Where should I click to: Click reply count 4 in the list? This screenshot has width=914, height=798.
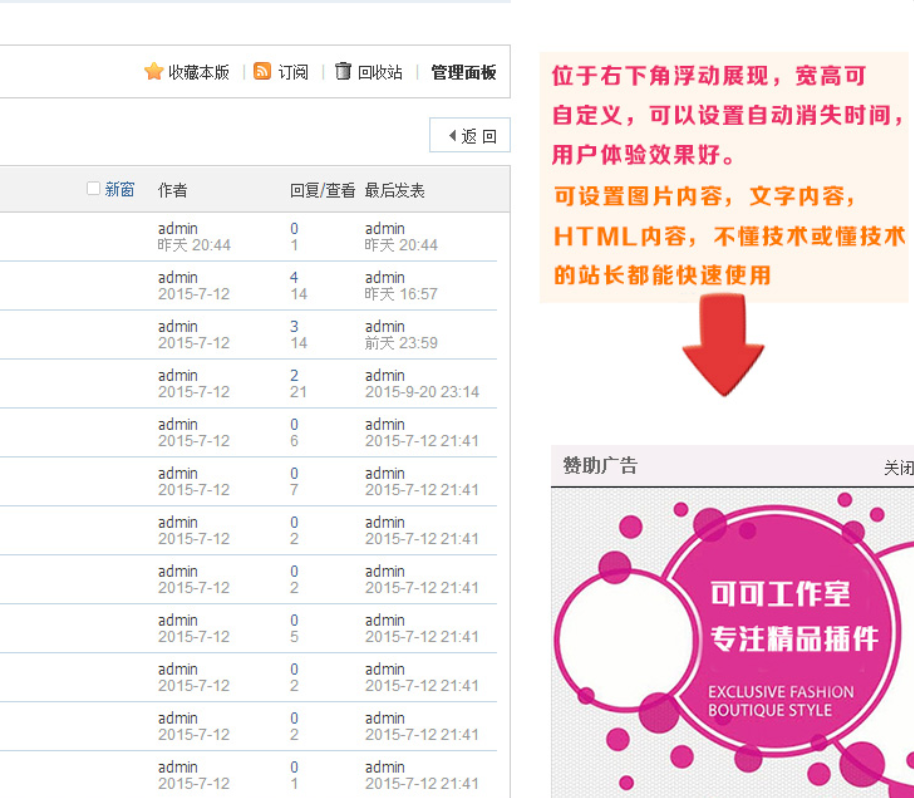click(294, 277)
